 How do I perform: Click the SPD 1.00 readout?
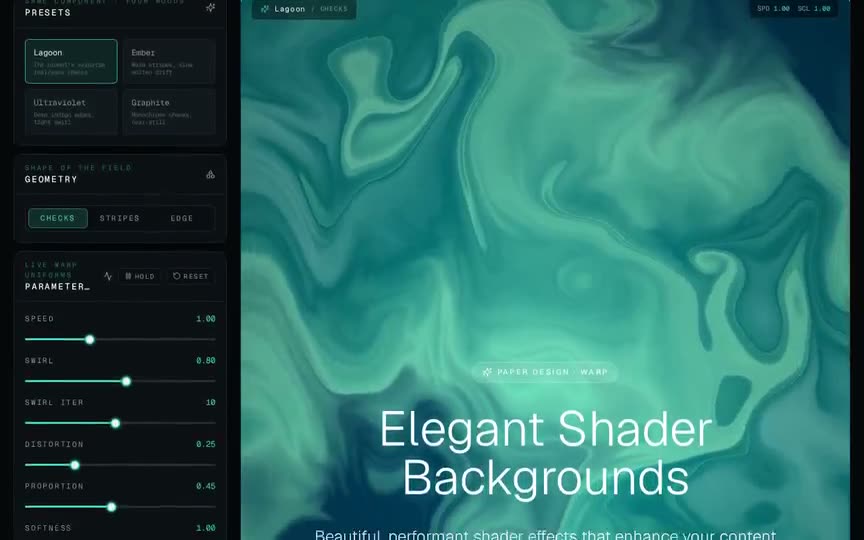click(x=773, y=8)
